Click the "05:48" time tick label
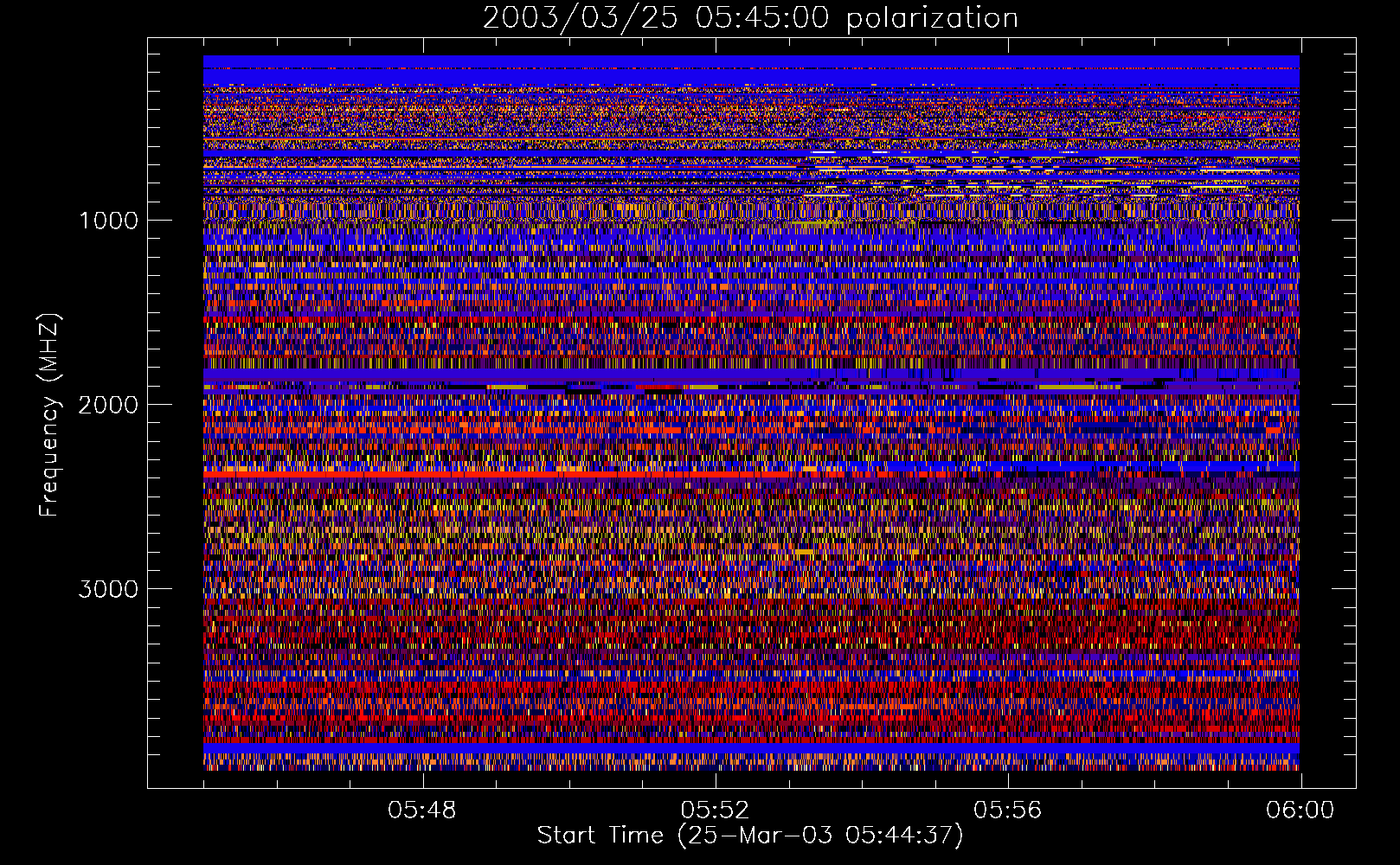This screenshot has width=1400, height=865. [x=422, y=811]
